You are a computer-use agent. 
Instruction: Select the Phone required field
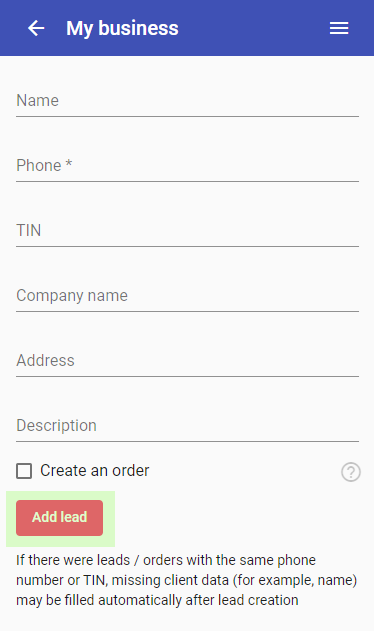(x=187, y=165)
